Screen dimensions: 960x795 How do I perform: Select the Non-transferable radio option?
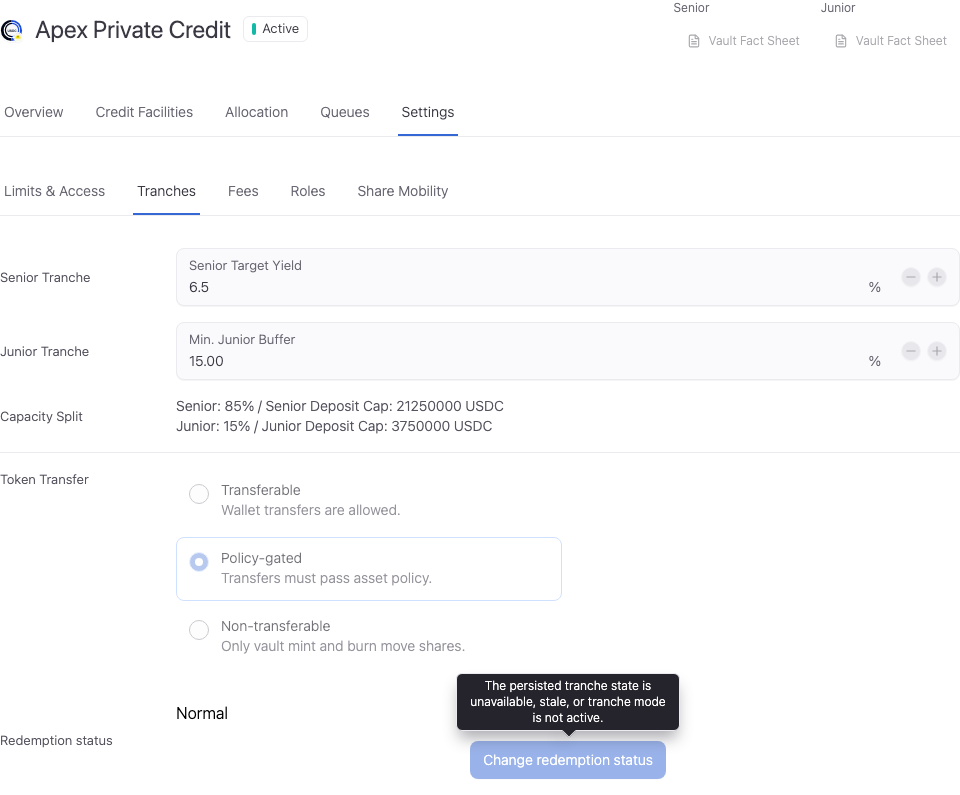(199, 630)
